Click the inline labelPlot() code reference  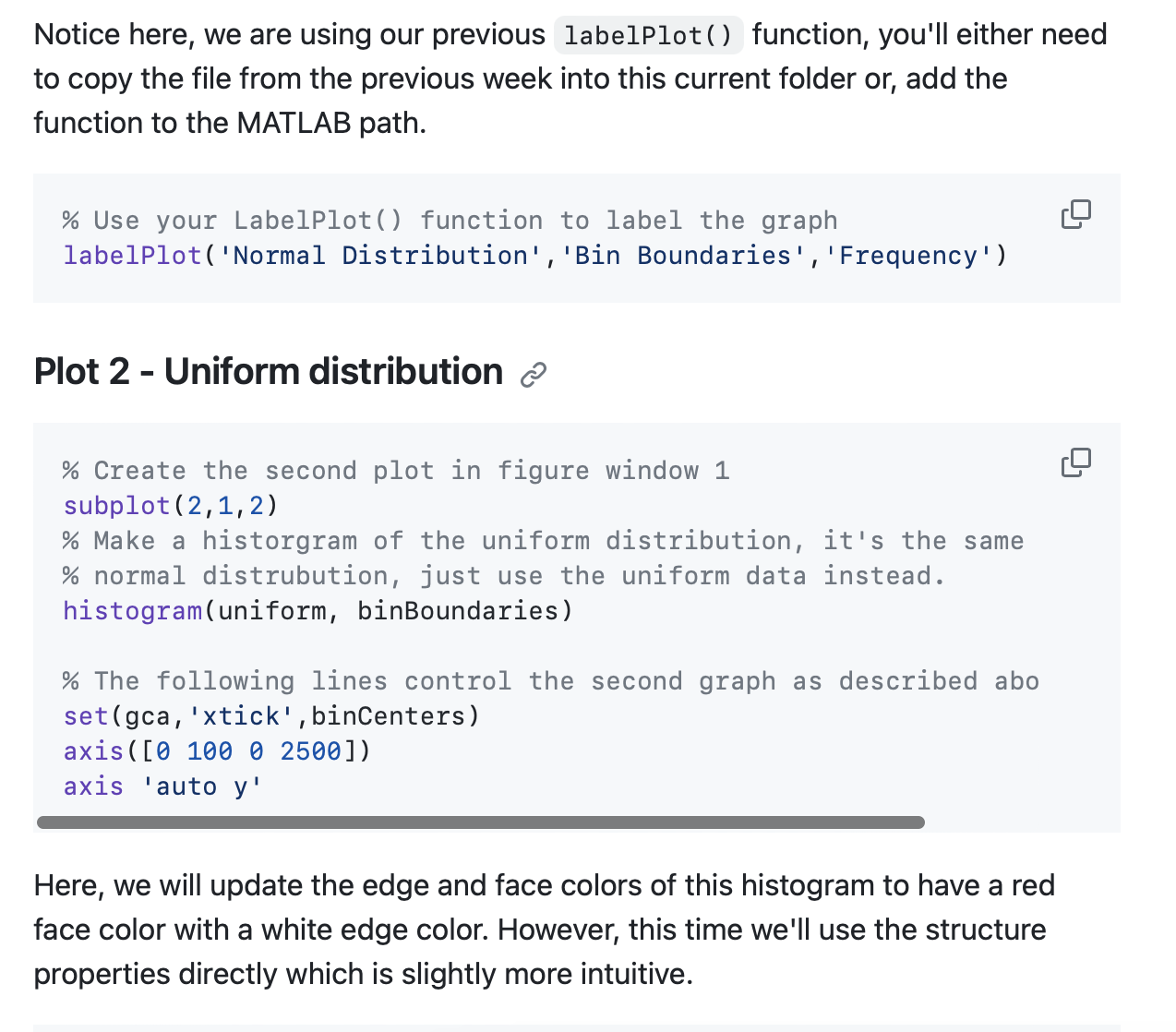click(x=648, y=34)
